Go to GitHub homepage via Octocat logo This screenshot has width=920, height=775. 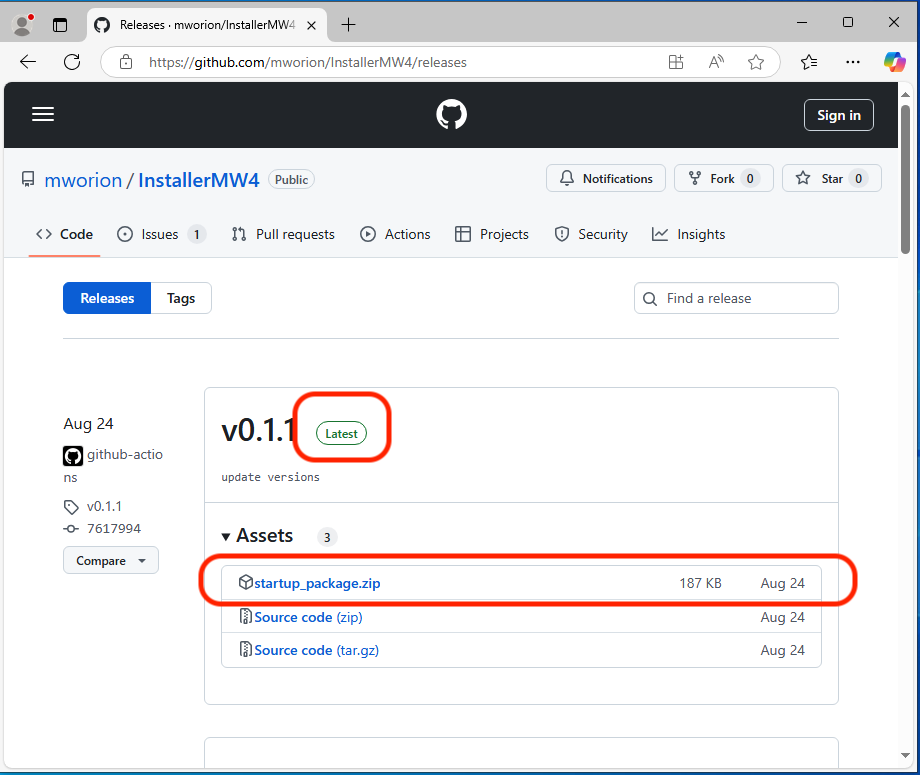pos(451,114)
